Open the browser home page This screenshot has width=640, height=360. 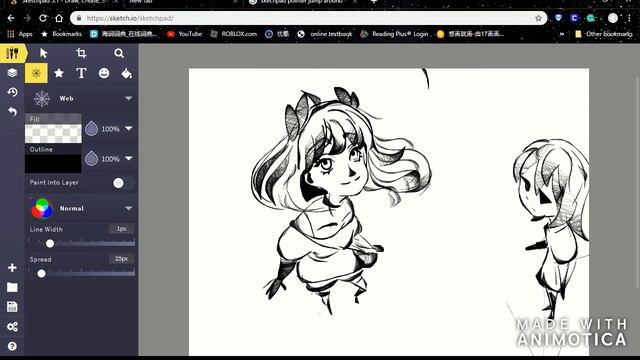click(59, 18)
